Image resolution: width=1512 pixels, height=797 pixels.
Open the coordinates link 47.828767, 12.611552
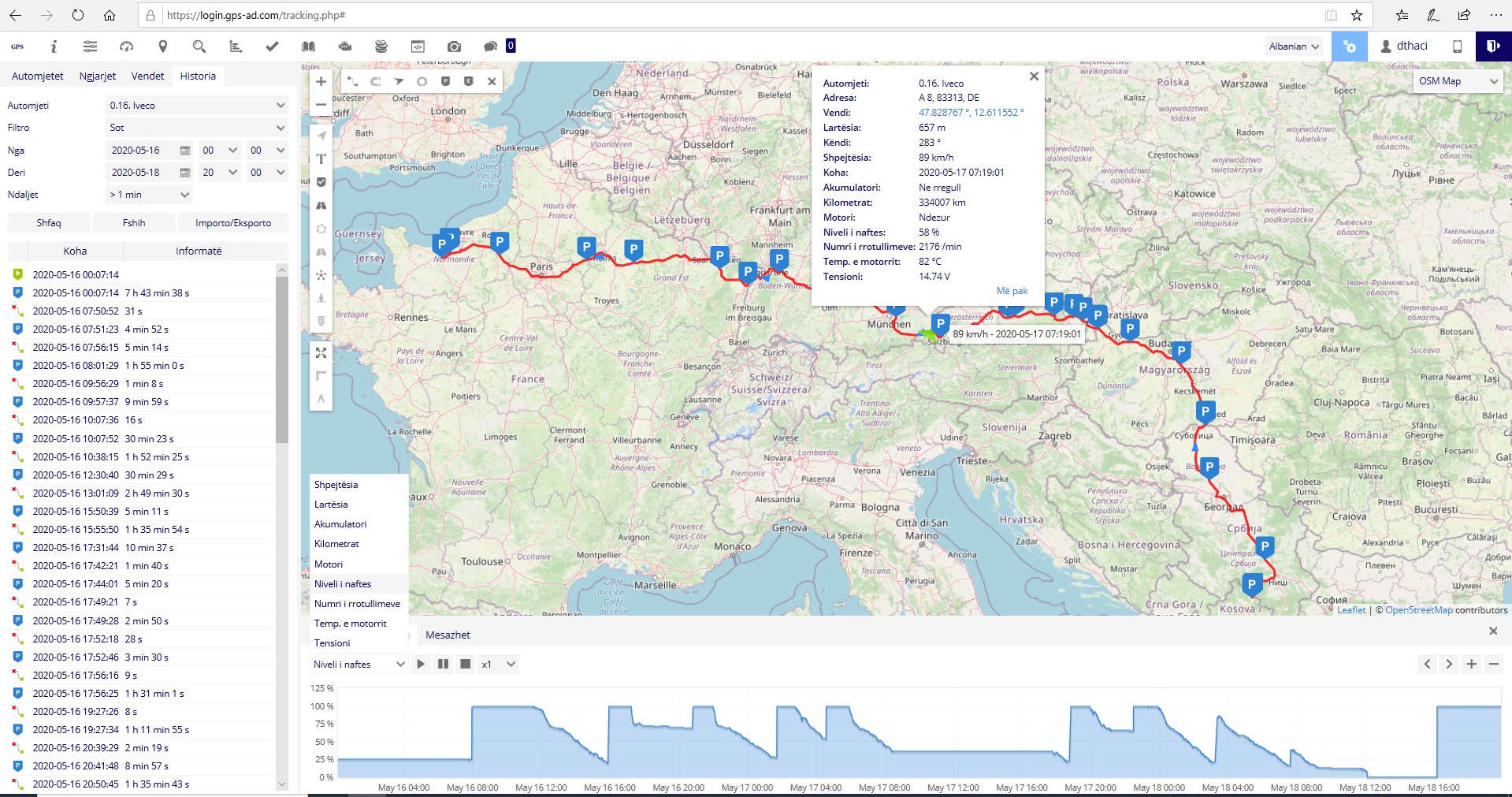click(971, 113)
